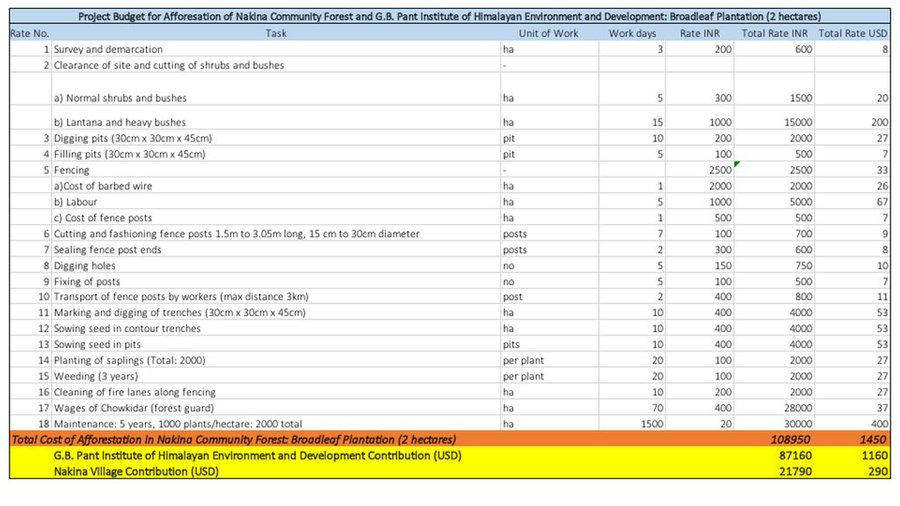Click 'post' unit in Transport of fence posts row

click(513, 297)
